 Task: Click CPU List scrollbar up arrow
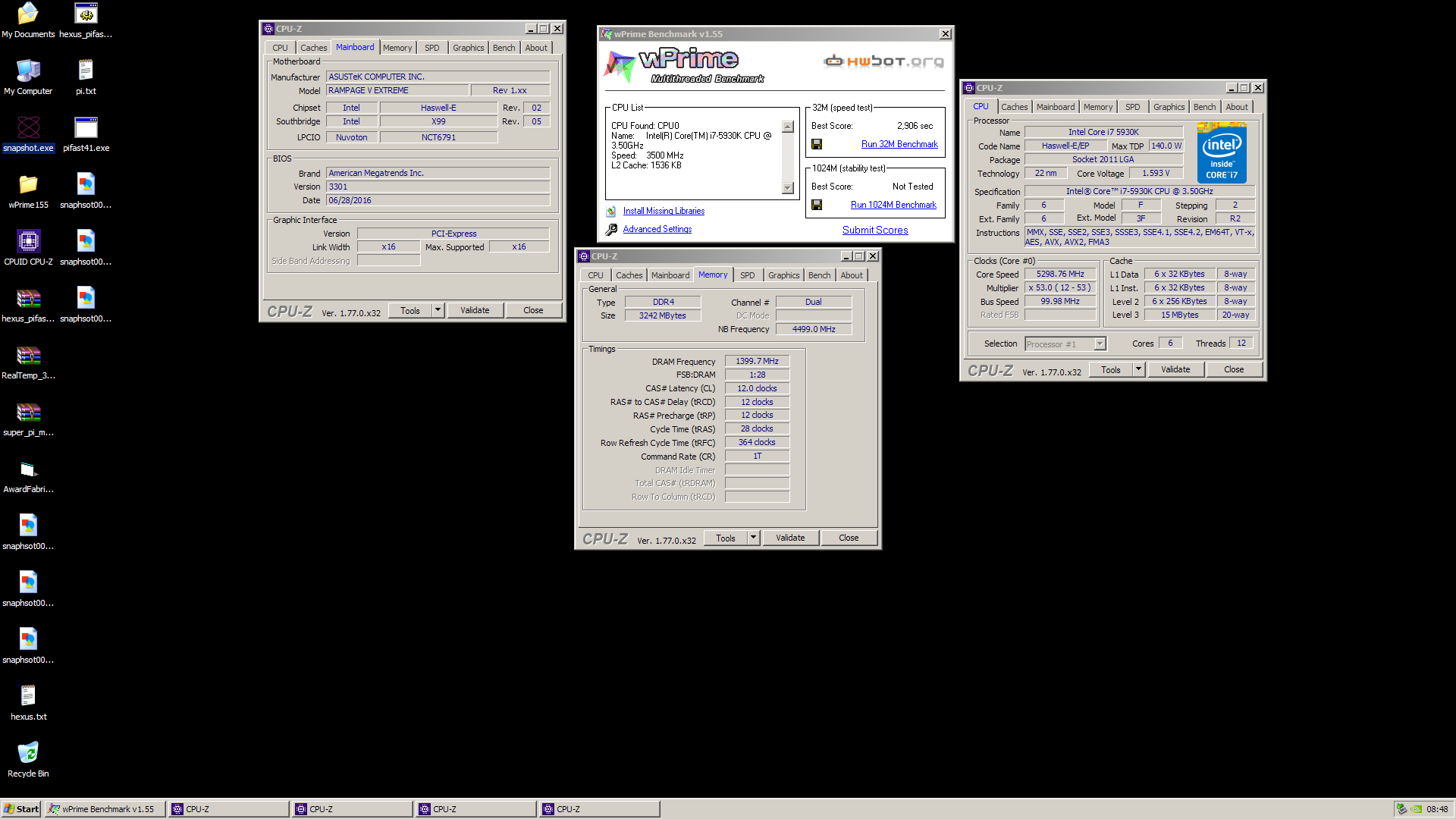(788, 127)
